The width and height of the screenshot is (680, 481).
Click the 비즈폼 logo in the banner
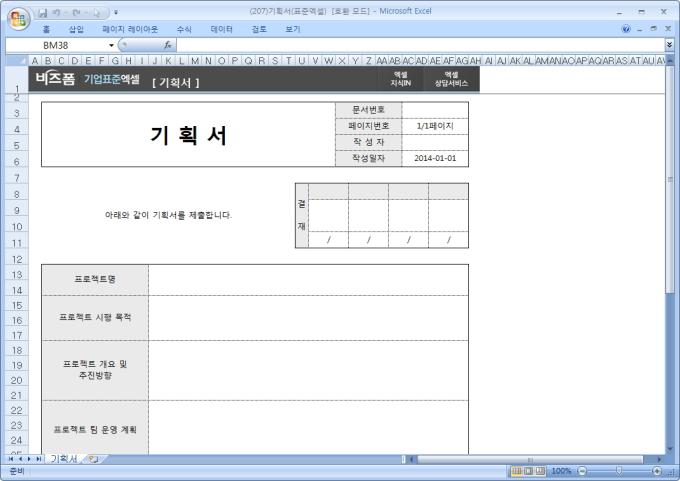[x=56, y=79]
